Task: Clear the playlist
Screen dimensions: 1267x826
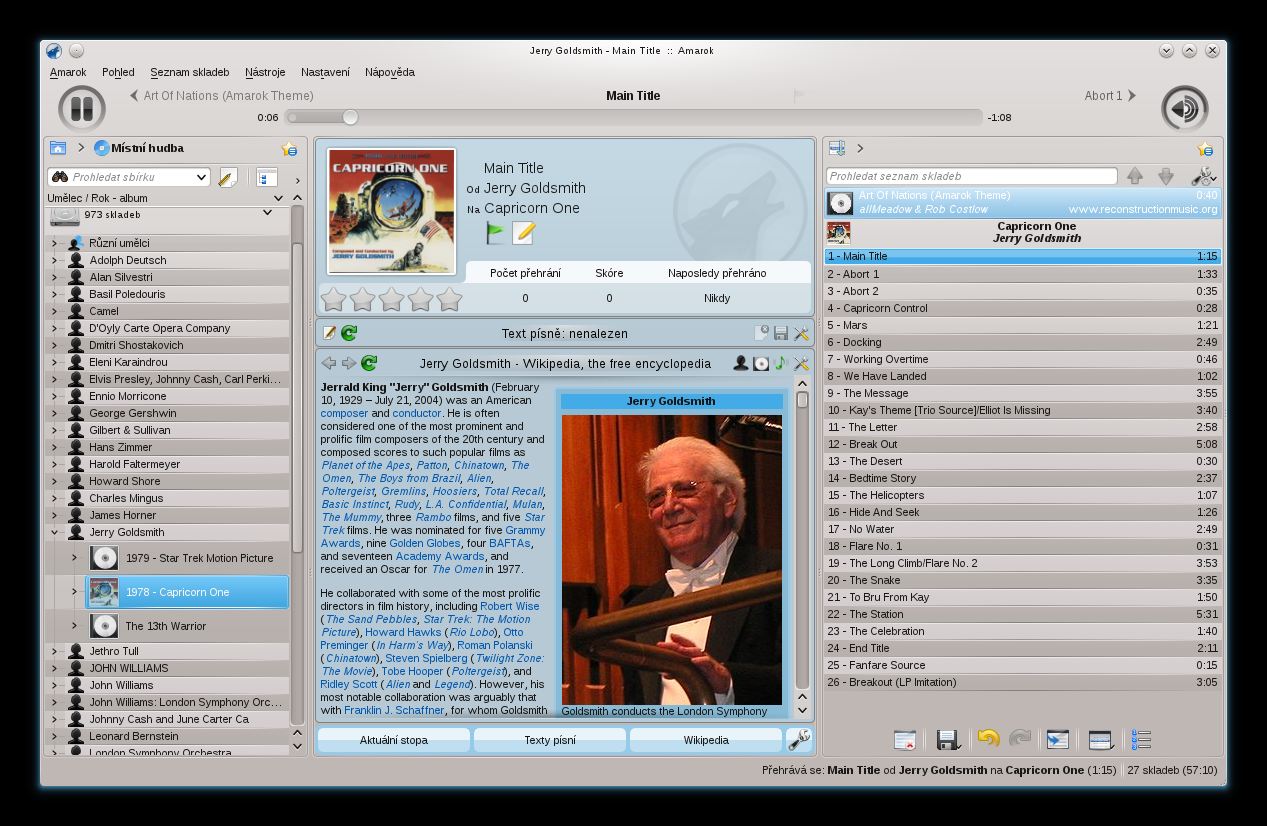Action: pos(905,740)
